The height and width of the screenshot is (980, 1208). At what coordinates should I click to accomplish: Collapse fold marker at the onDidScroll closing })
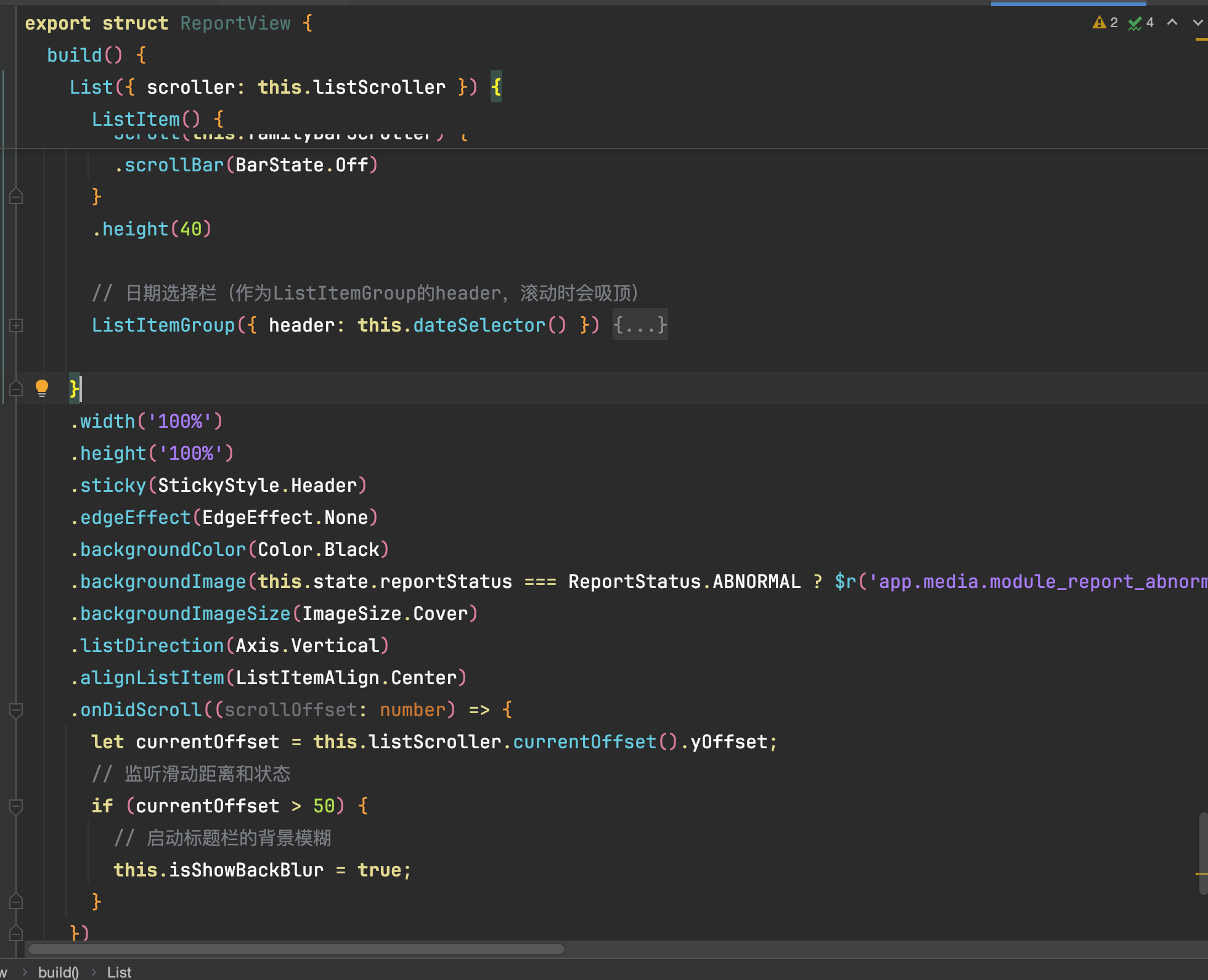coord(17,933)
